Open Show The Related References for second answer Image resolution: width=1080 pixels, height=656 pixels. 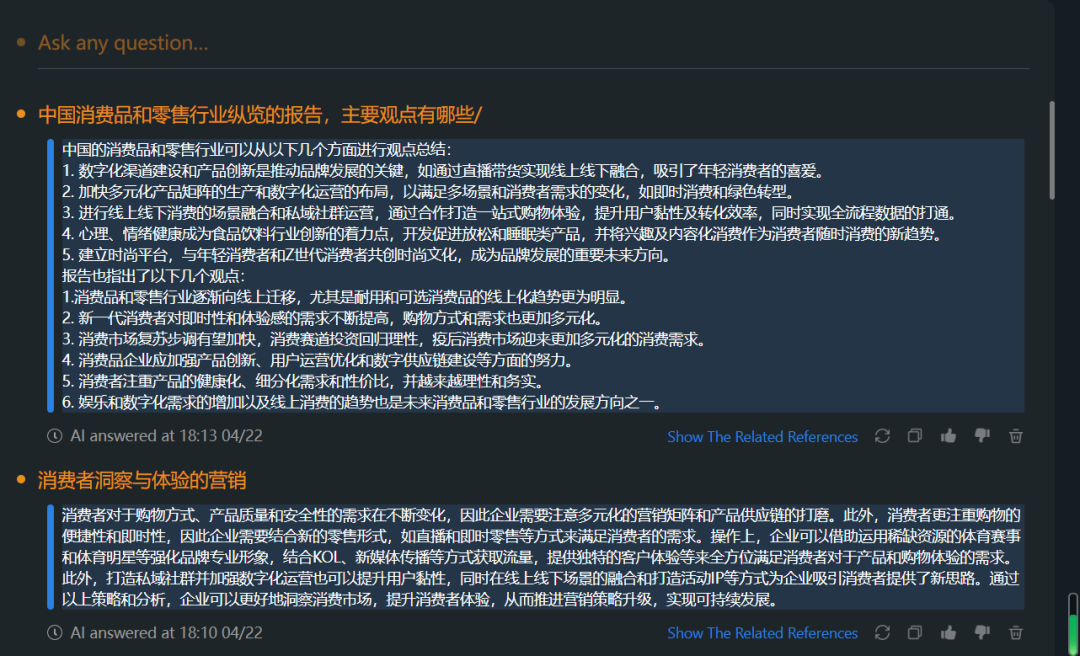[762, 632]
